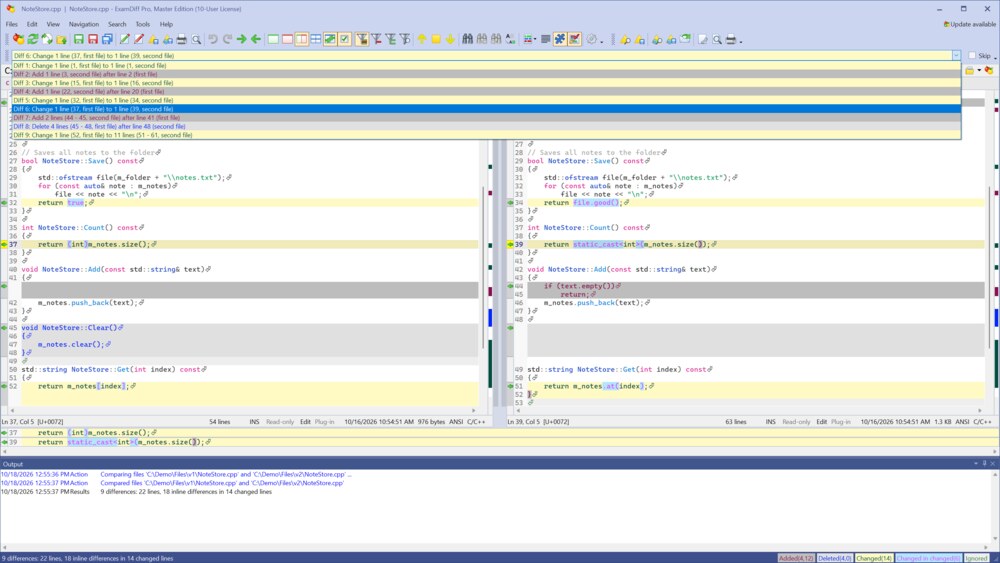This screenshot has width=1000, height=563.
Task: Toggle the green-bordered left pane only view
Action: tap(273, 40)
